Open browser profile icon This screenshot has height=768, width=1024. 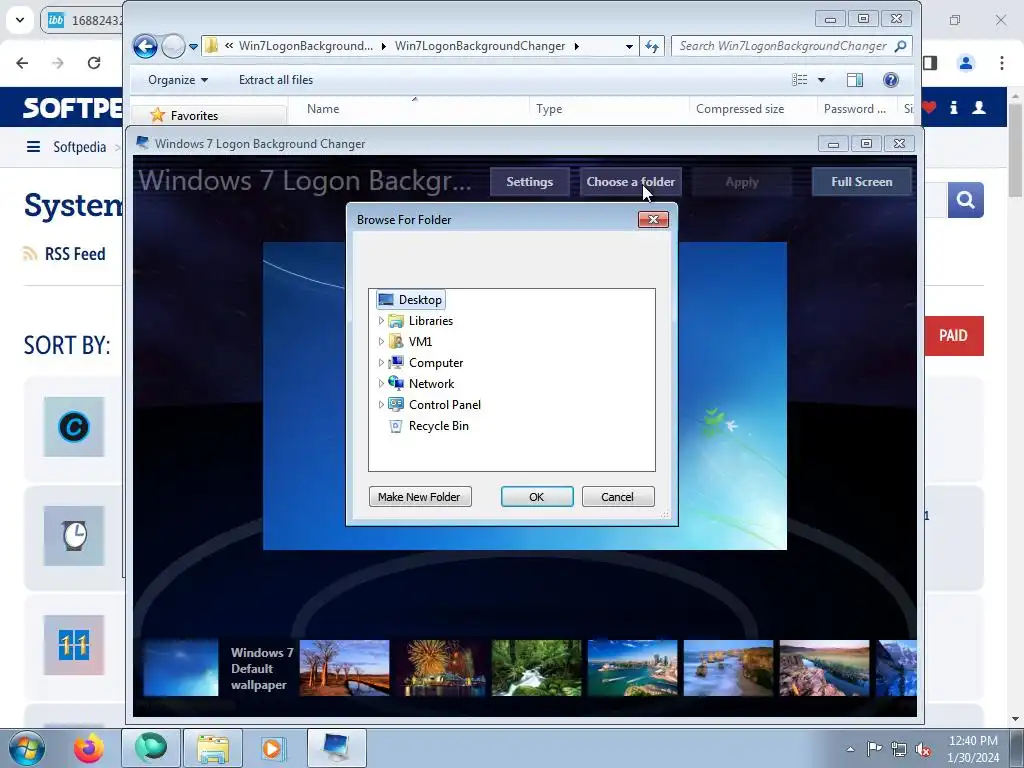[966, 63]
